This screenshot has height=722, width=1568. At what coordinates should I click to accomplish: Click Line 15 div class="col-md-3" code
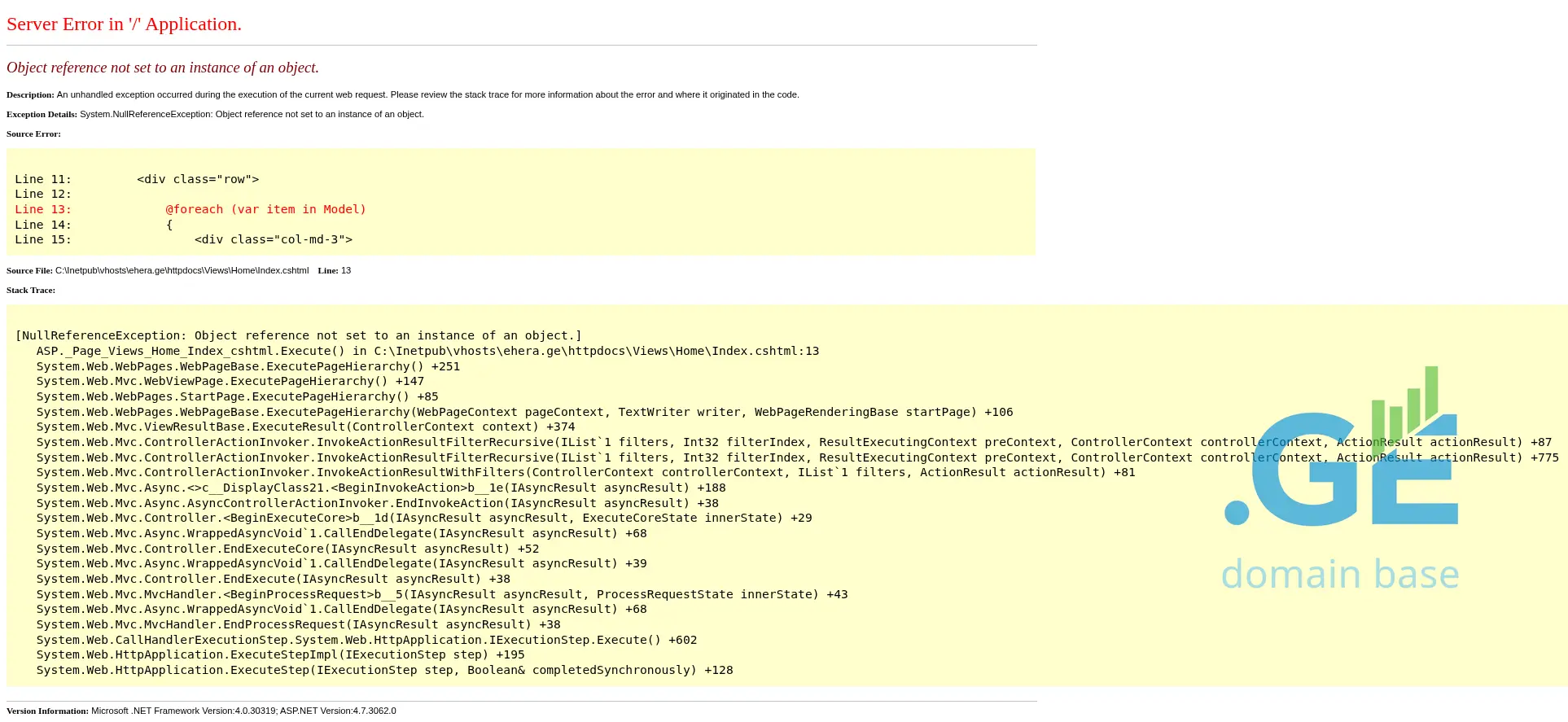click(x=274, y=239)
